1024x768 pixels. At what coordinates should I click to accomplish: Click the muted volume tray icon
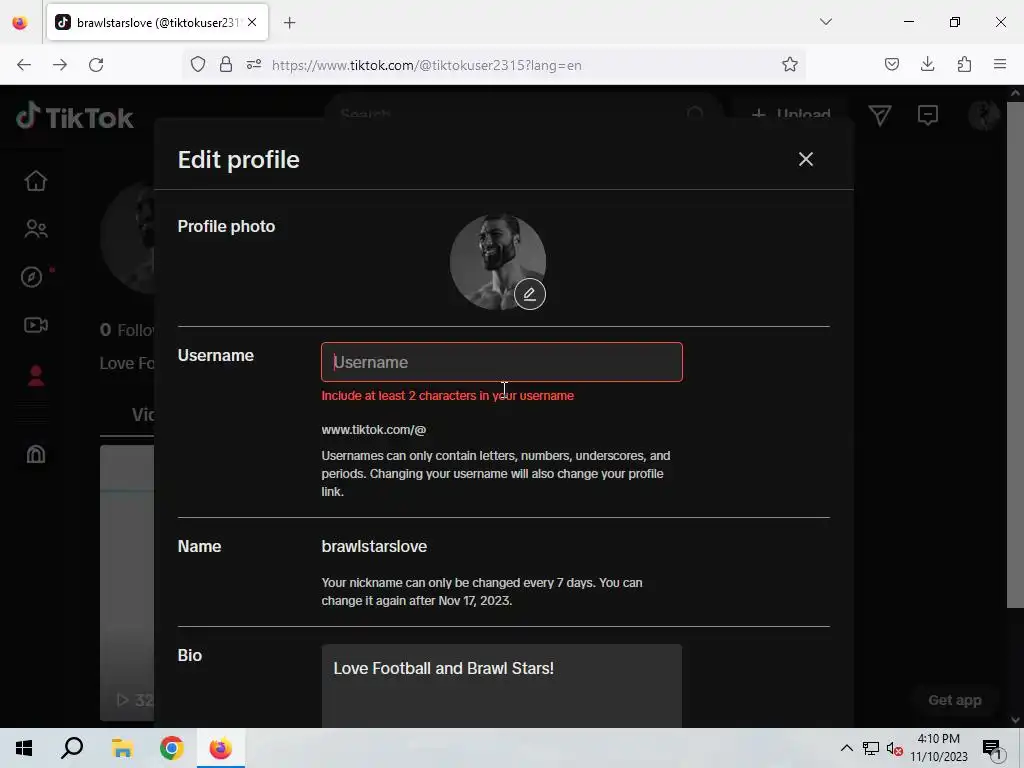pyautogui.click(x=894, y=748)
